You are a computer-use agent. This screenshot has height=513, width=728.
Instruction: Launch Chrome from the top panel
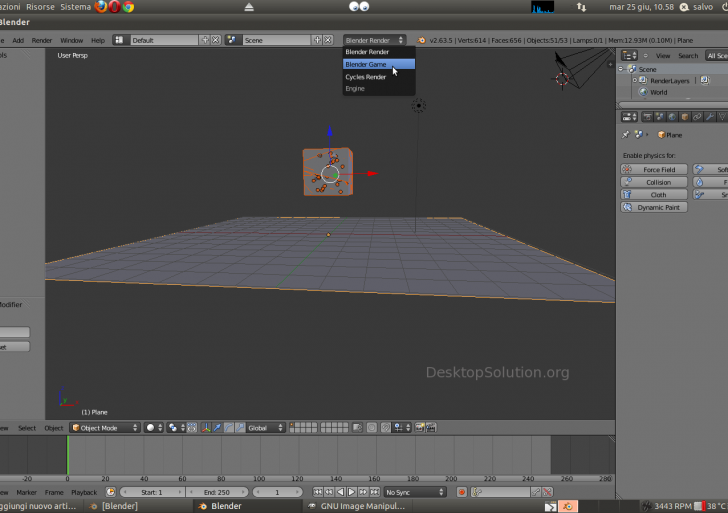(x=129, y=7)
